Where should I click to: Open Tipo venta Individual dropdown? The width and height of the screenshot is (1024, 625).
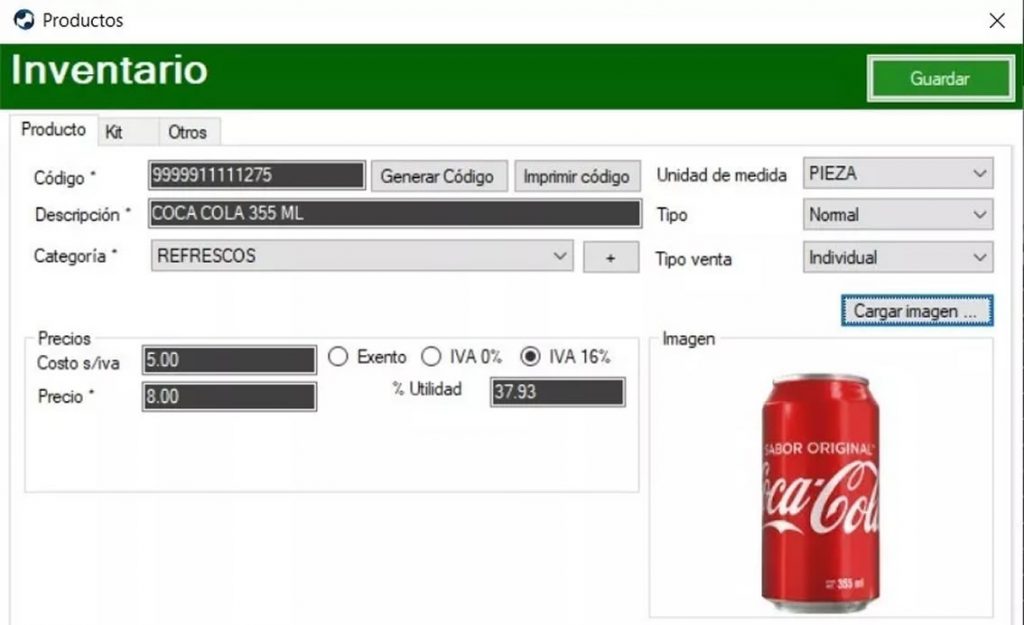pos(898,257)
